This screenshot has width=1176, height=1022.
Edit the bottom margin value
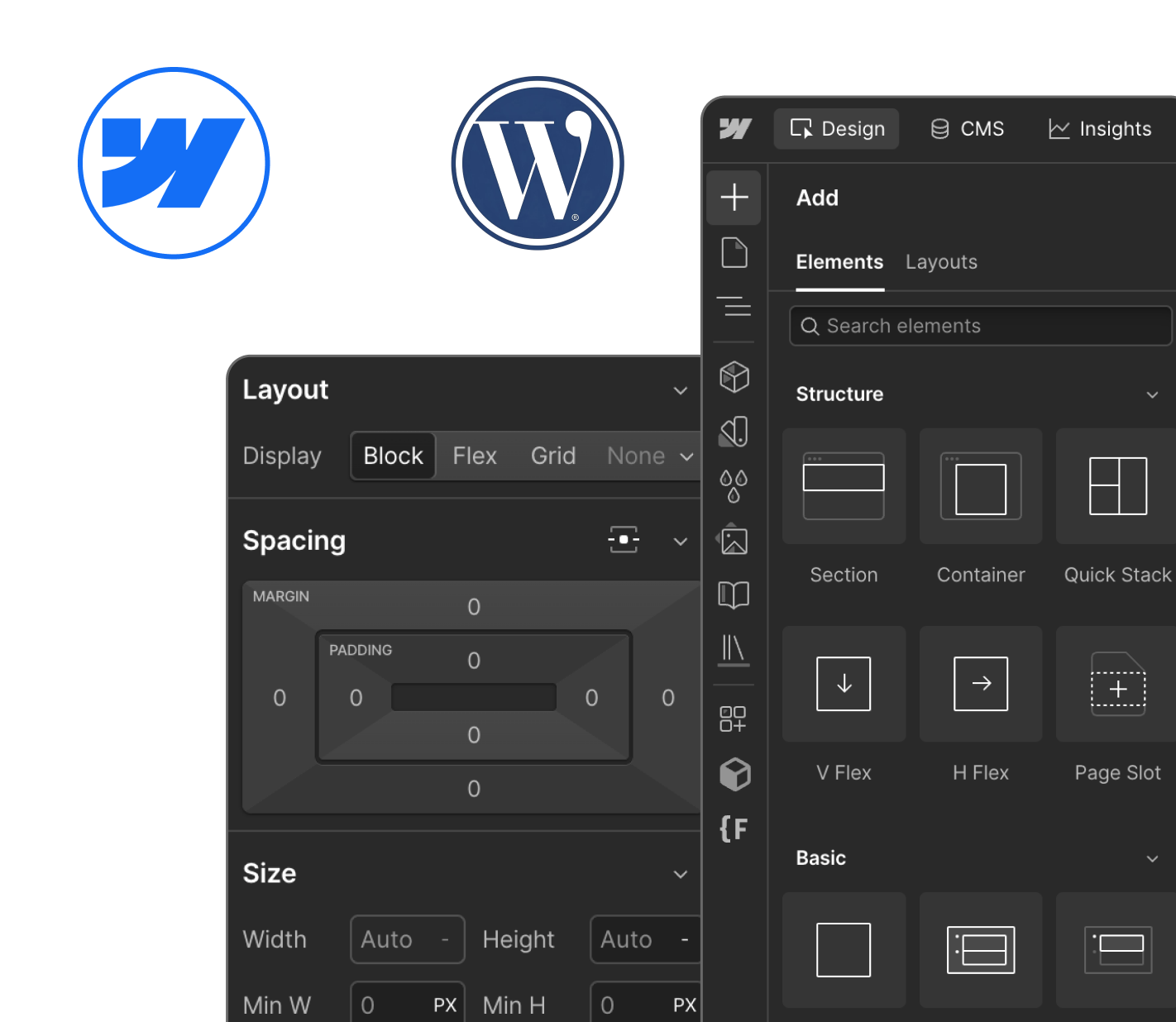point(474,789)
